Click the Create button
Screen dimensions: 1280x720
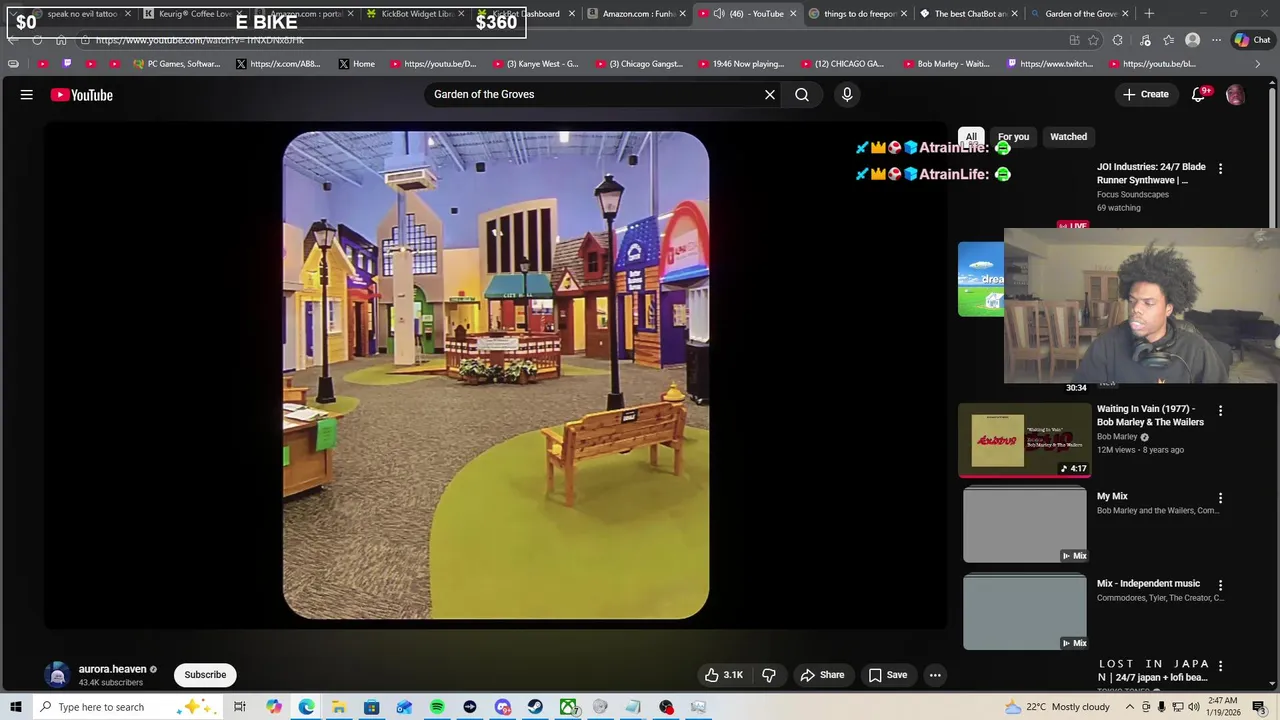click(1145, 94)
